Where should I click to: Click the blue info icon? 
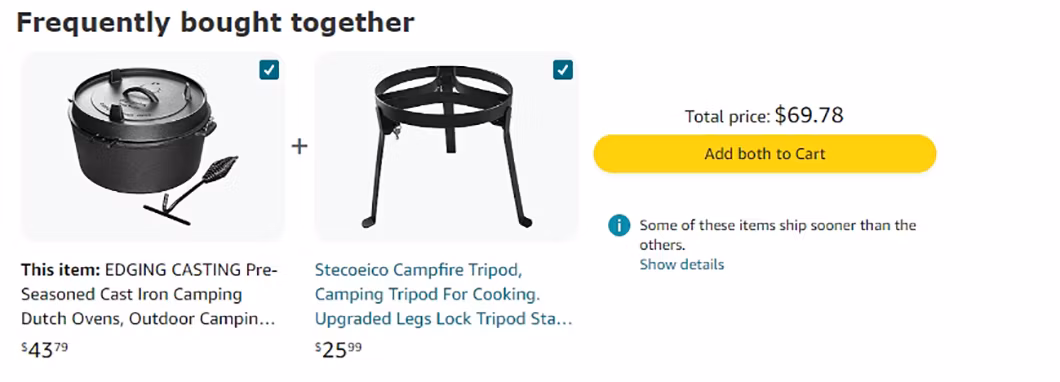619,225
